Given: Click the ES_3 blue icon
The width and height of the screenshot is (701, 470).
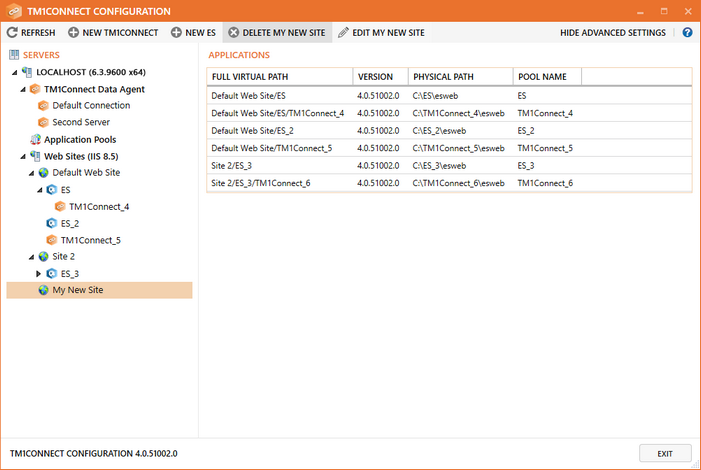Looking at the screenshot, I should (x=52, y=273).
